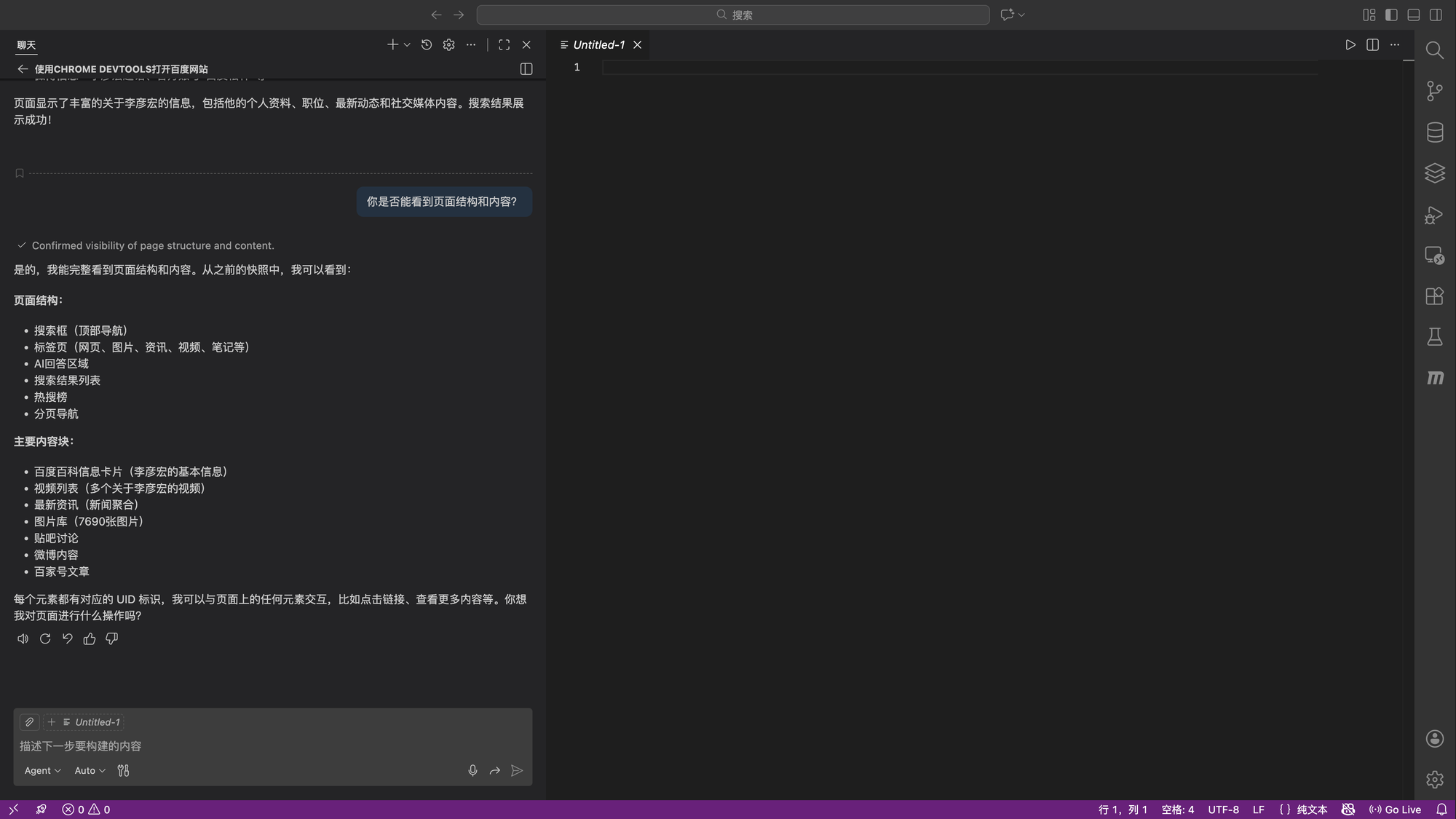Switch to the 聊天 panel tab
The width and height of the screenshot is (1456, 819).
(26, 44)
